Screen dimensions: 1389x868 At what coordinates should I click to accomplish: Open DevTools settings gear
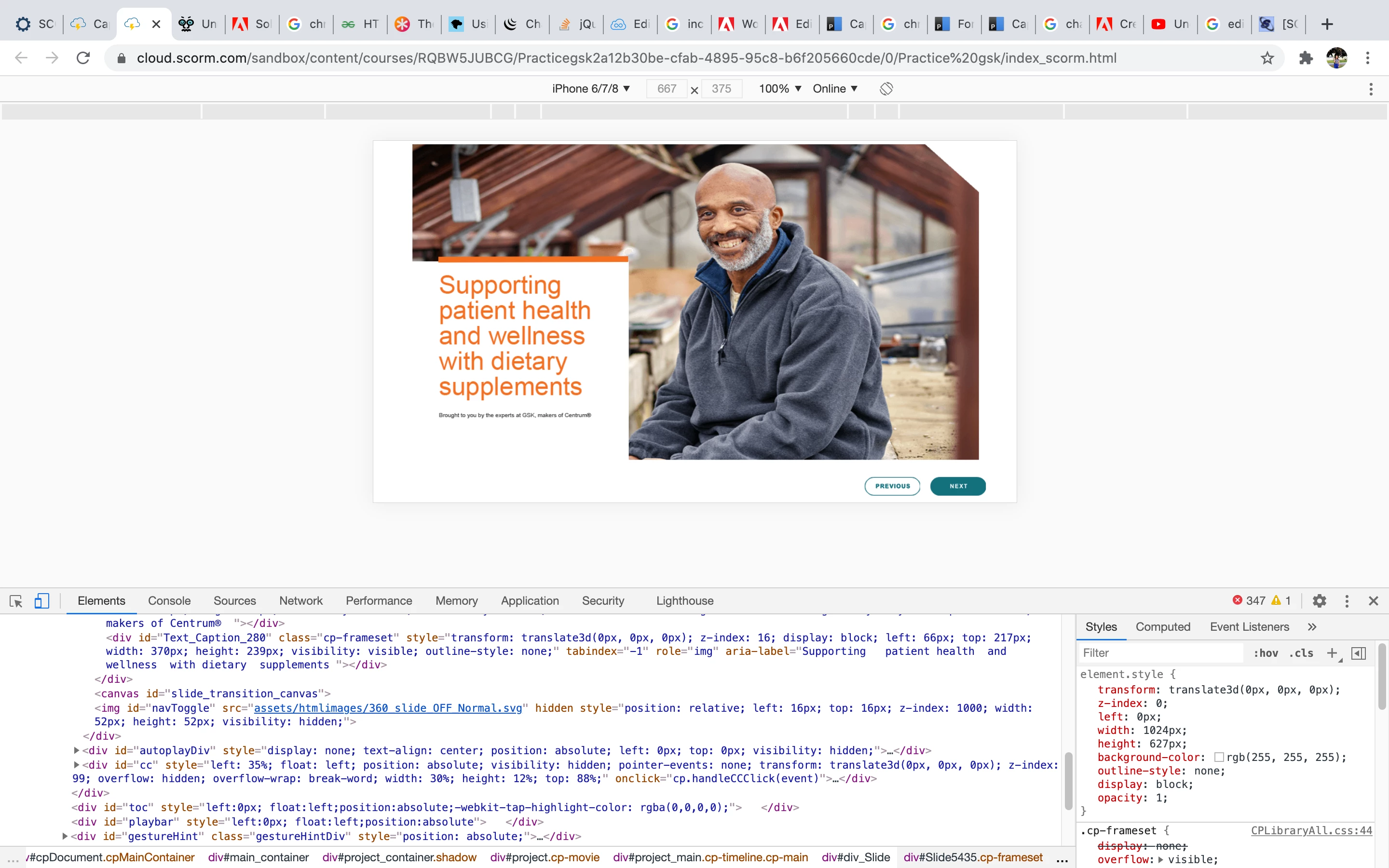tap(1319, 601)
